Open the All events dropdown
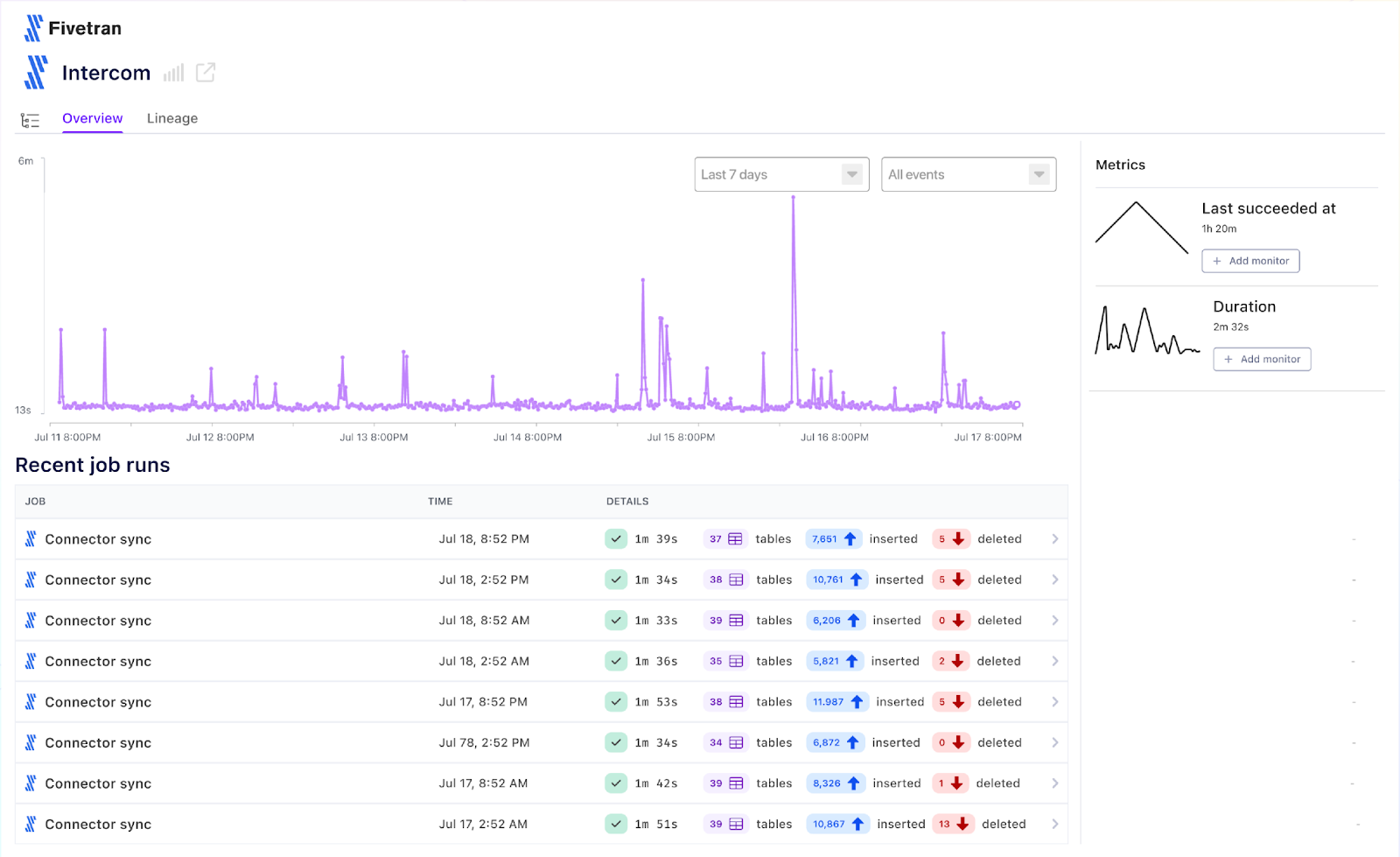Image resolution: width=1400 pixels, height=857 pixels. 969,174
